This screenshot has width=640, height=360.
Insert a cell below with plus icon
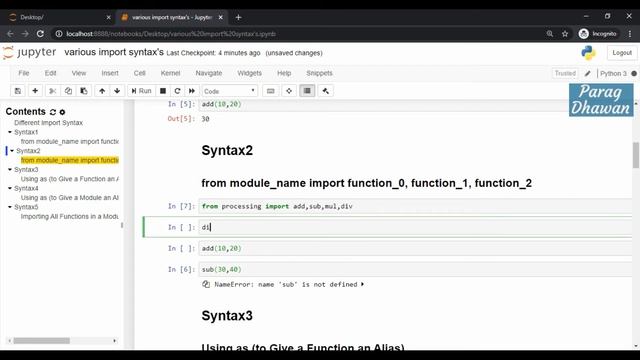[35, 91]
